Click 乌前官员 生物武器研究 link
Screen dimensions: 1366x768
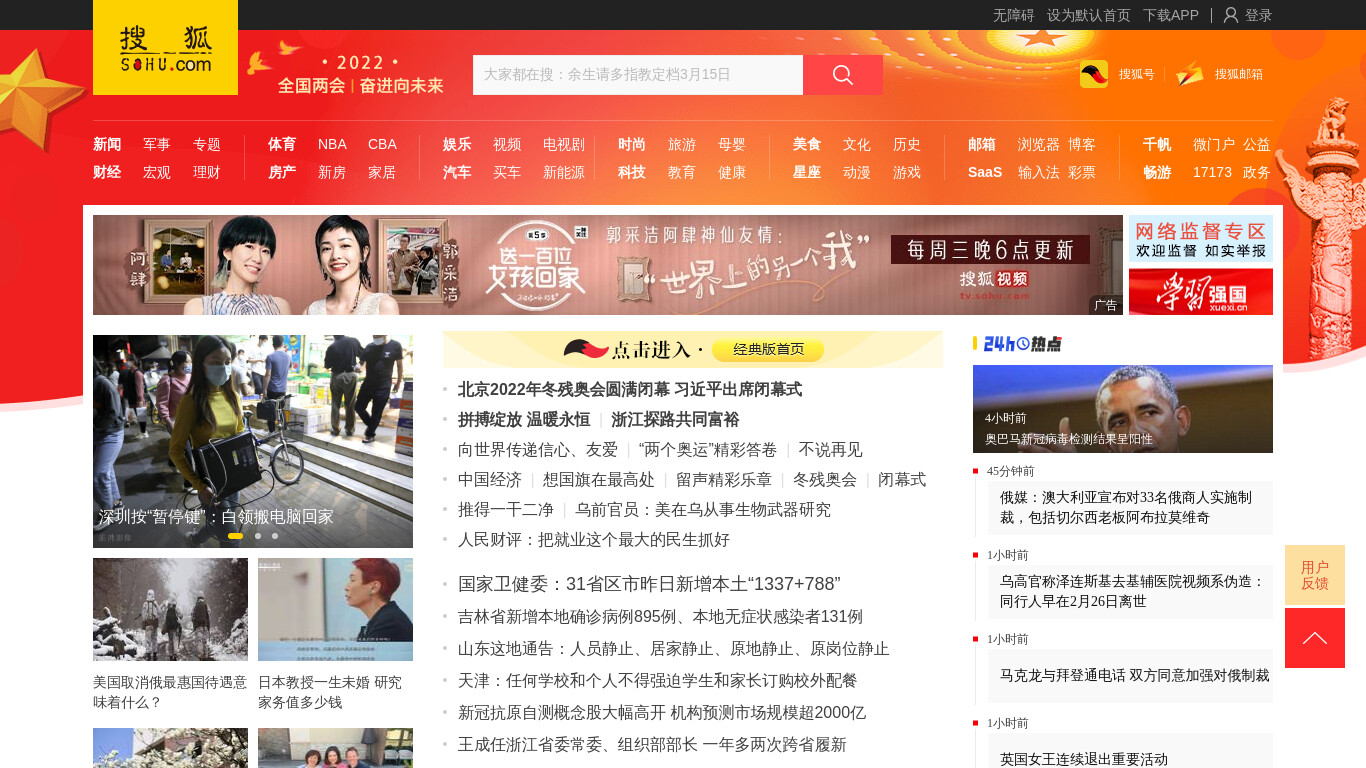(703, 509)
